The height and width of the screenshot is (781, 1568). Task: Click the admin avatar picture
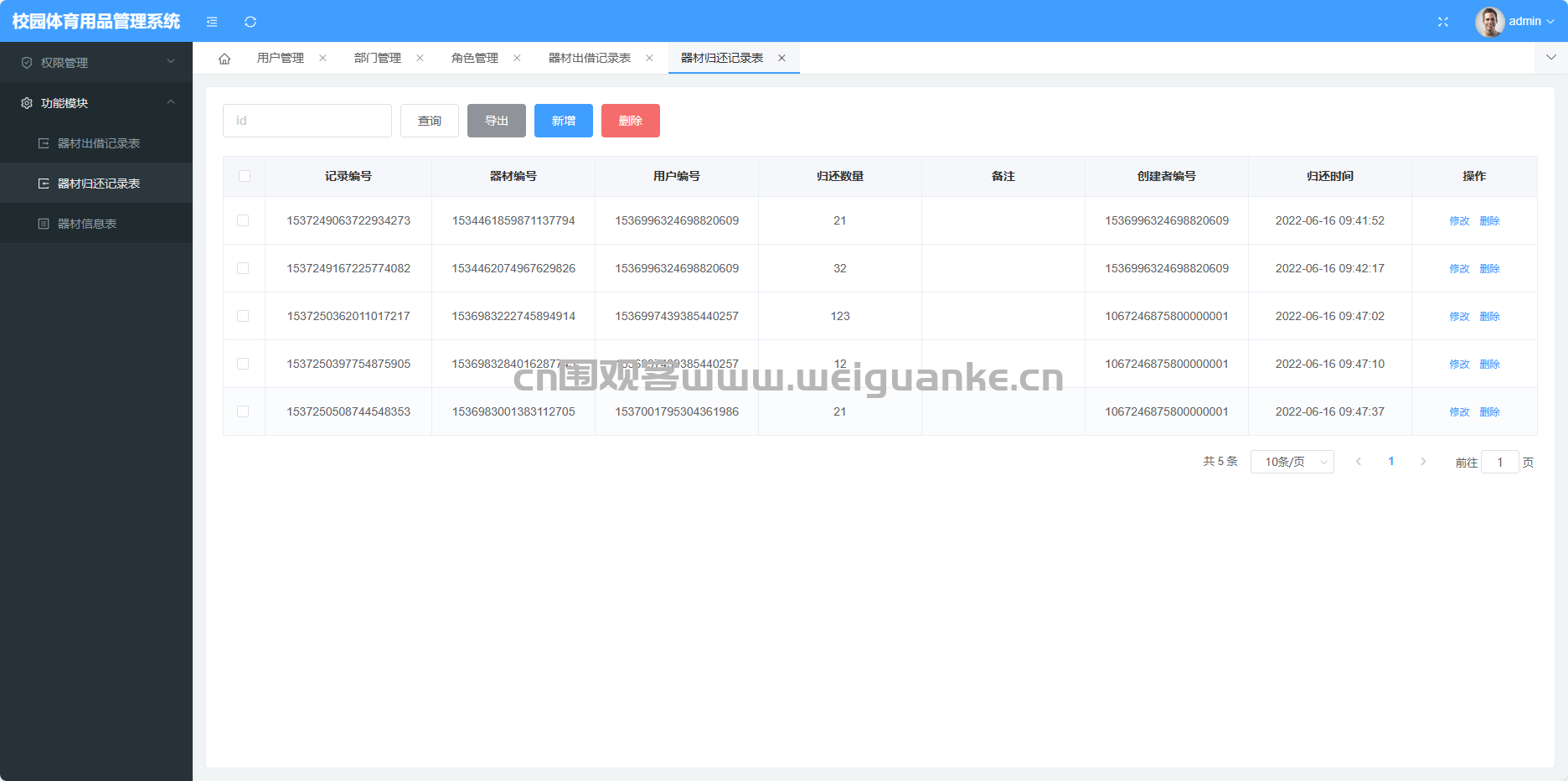(1489, 22)
